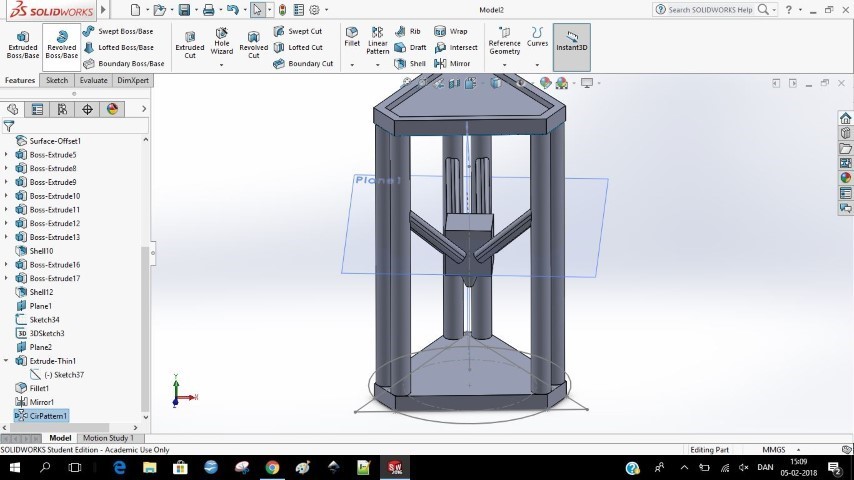Select Mirror1 in the feature tree

click(34, 402)
